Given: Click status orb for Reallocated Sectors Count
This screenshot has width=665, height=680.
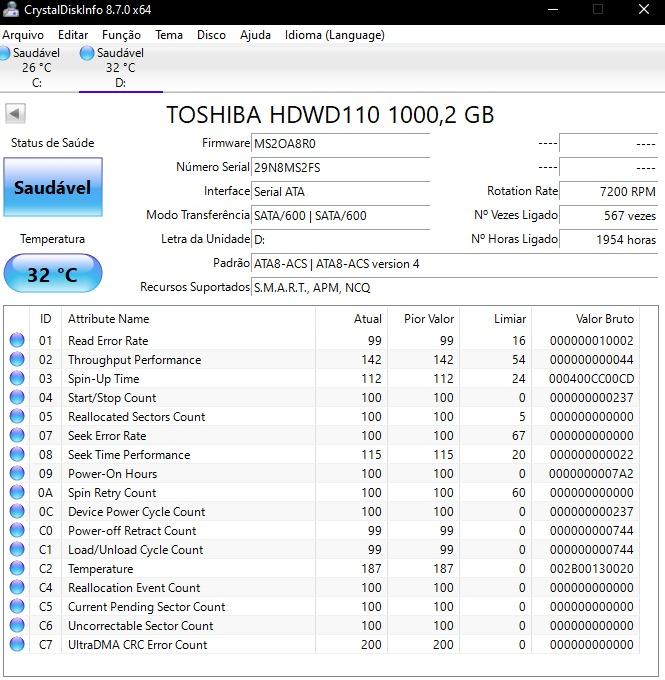Looking at the screenshot, I should [17, 416].
